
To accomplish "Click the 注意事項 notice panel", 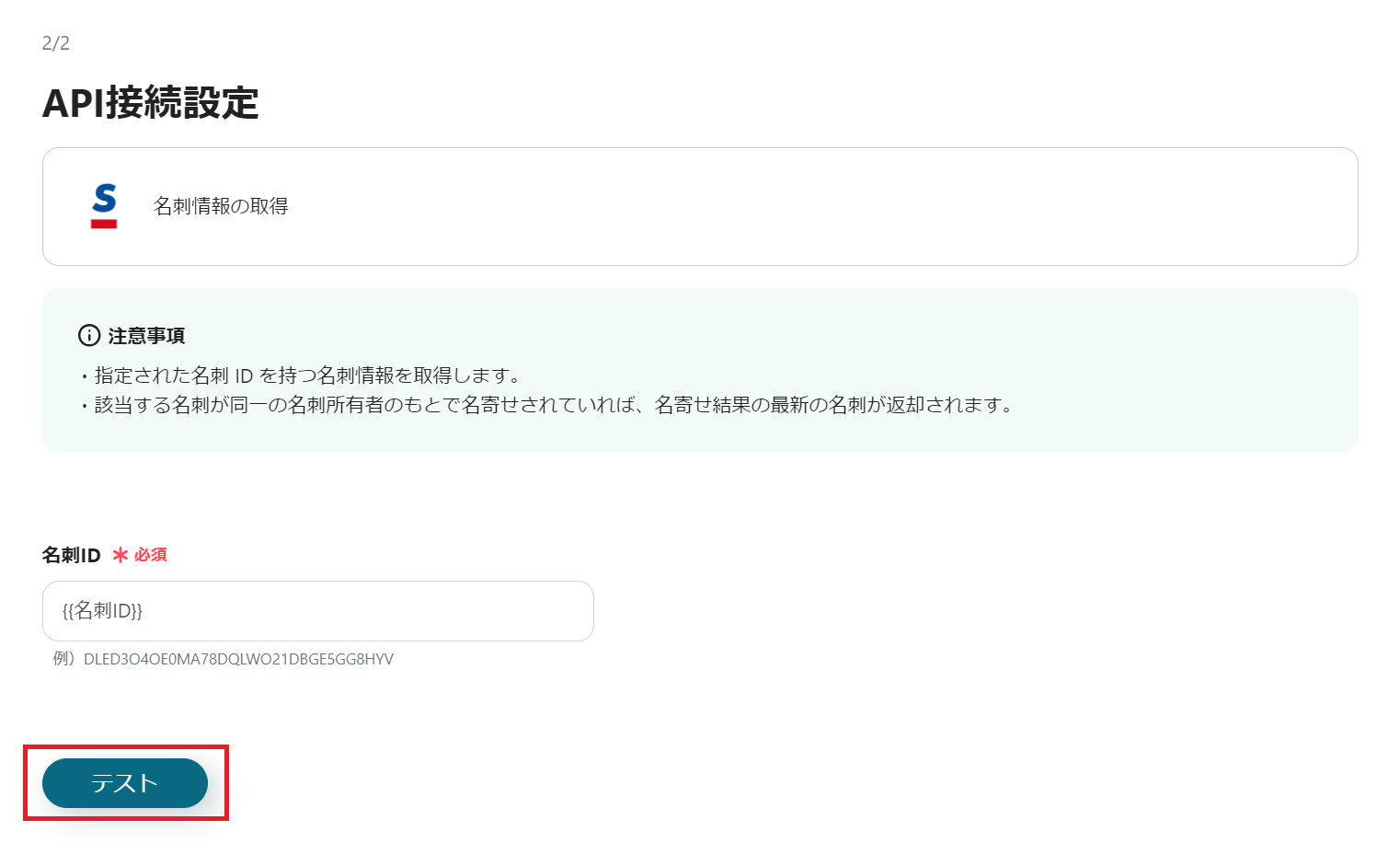I will 699,368.
